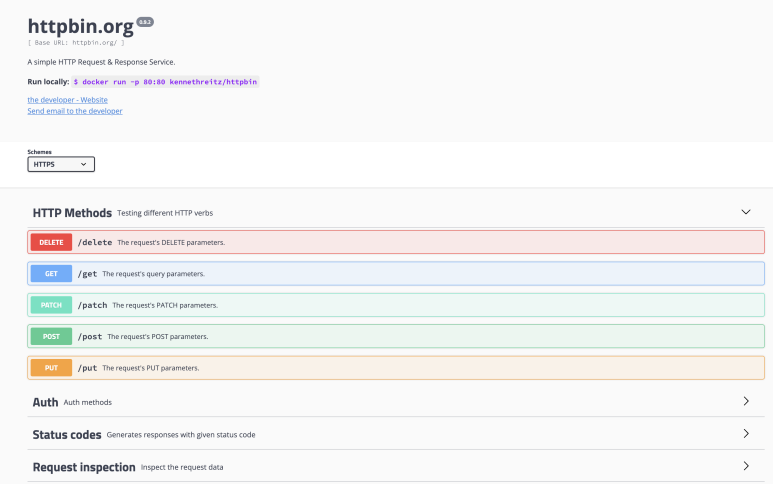
Task: Expand the Request inspection section chevron
Action: 746,466
